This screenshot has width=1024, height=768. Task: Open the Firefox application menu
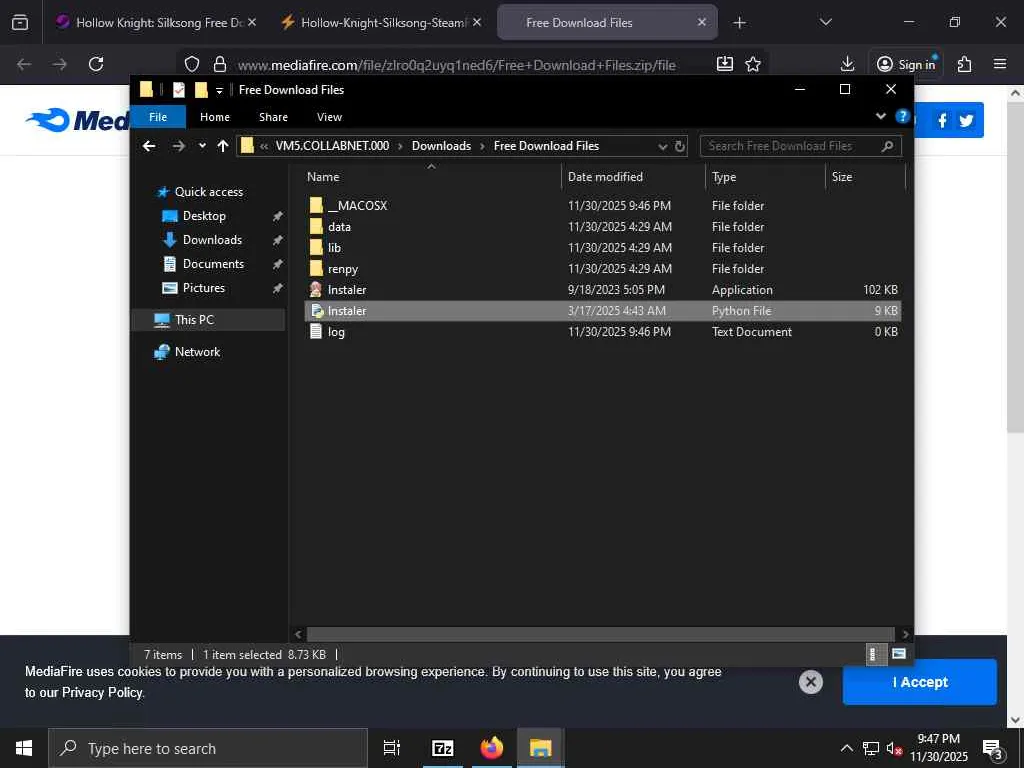pyautogui.click(x=1000, y=64)
